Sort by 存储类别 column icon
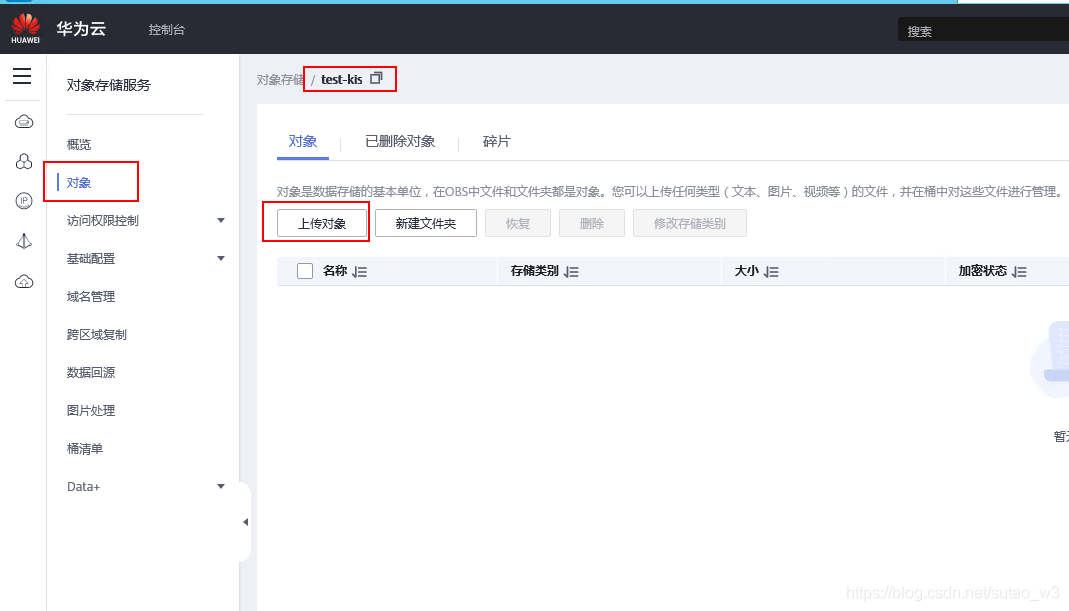 click(x=571, y=271)
